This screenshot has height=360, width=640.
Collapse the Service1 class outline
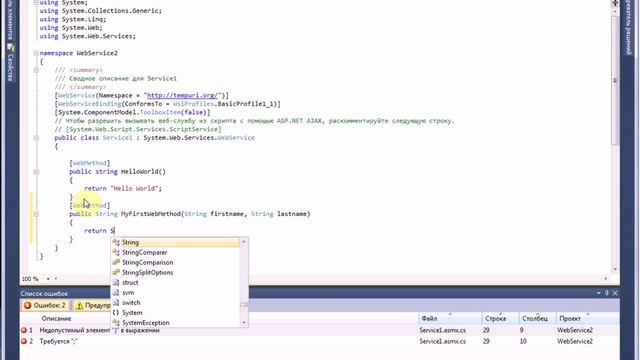36,138
